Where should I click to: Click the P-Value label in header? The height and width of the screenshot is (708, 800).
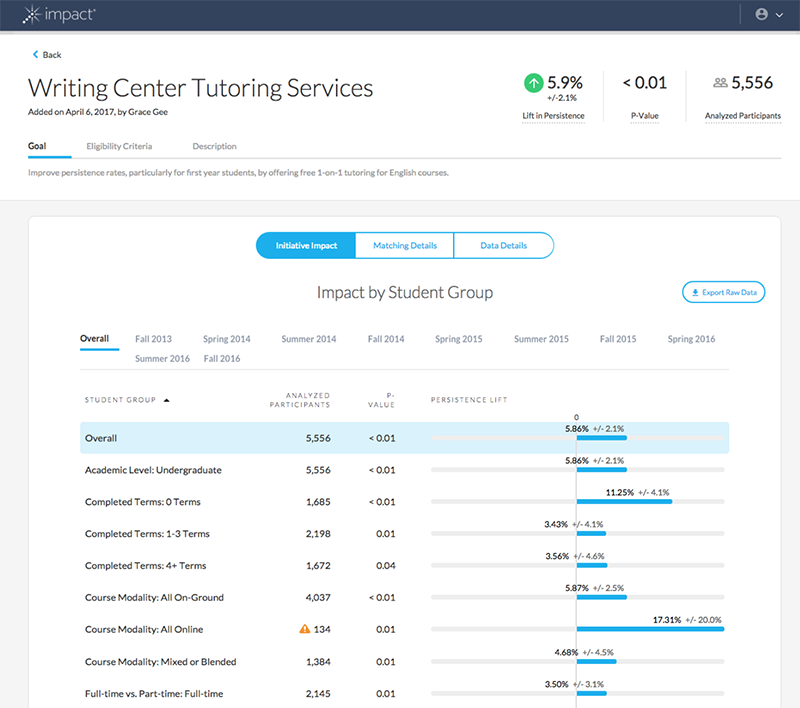click(644, 116)
